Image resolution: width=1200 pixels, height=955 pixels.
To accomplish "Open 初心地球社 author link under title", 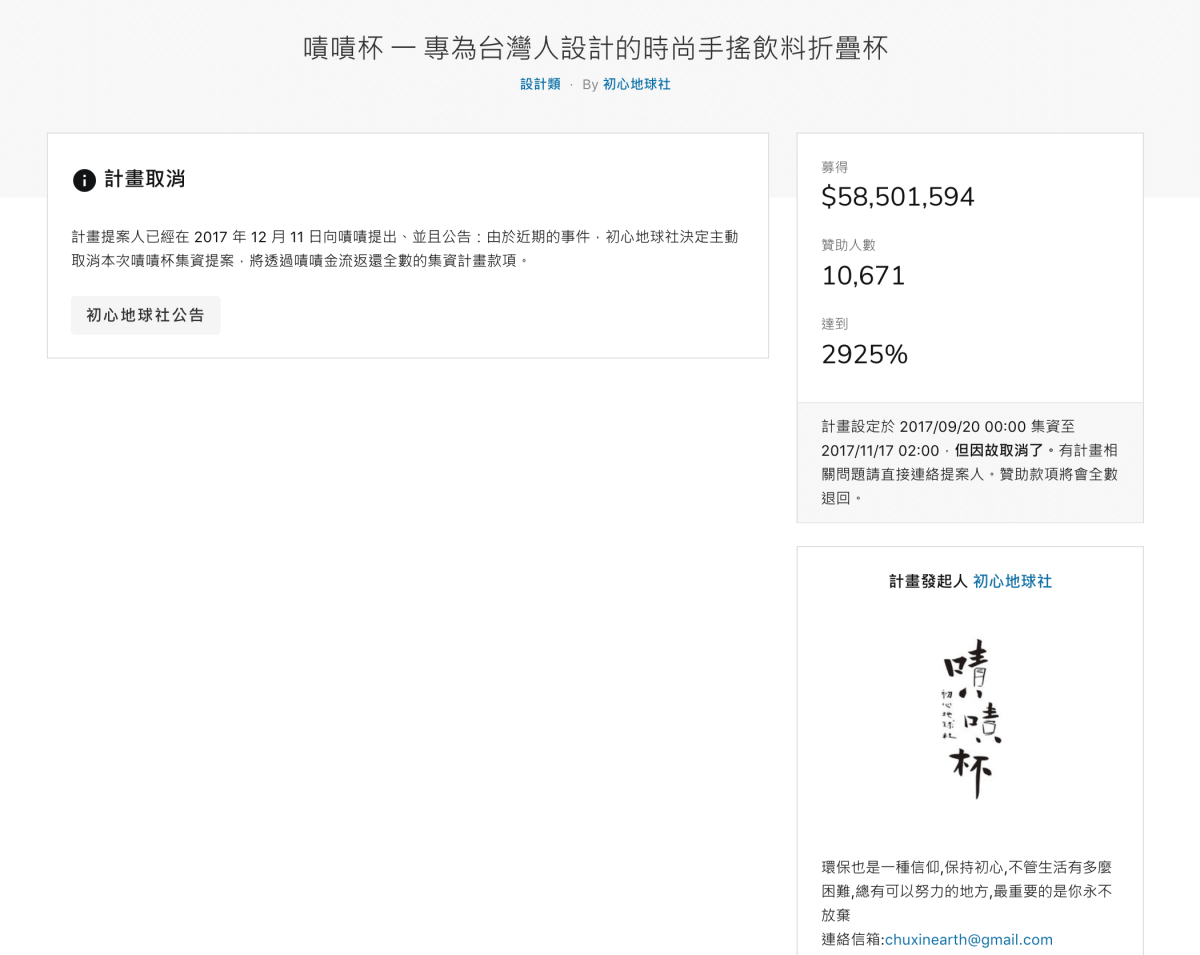I will click(x=636, y=85).
